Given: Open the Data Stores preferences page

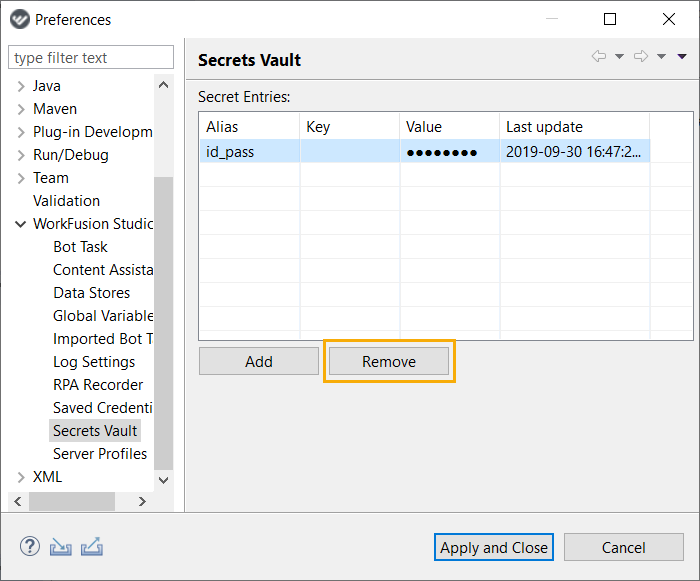Looking at the screenshot, I should pos(92,293).
